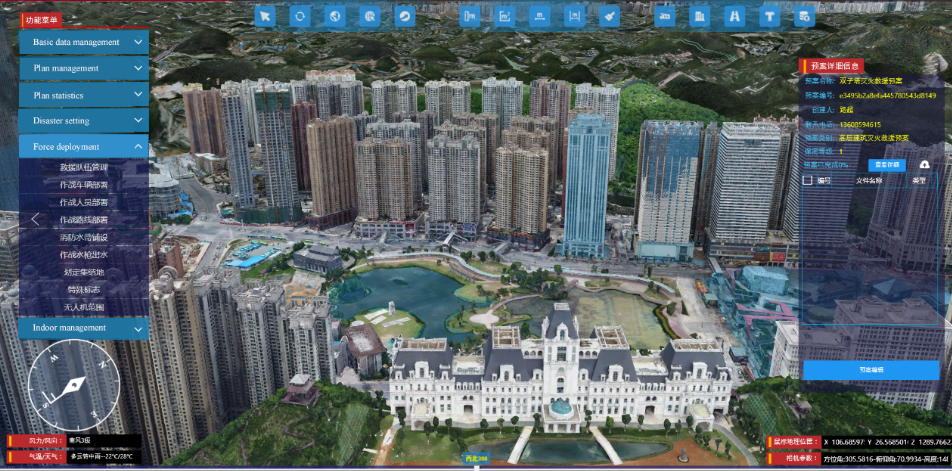
Task: Click the broom clear tool icon
Action: 609,16
